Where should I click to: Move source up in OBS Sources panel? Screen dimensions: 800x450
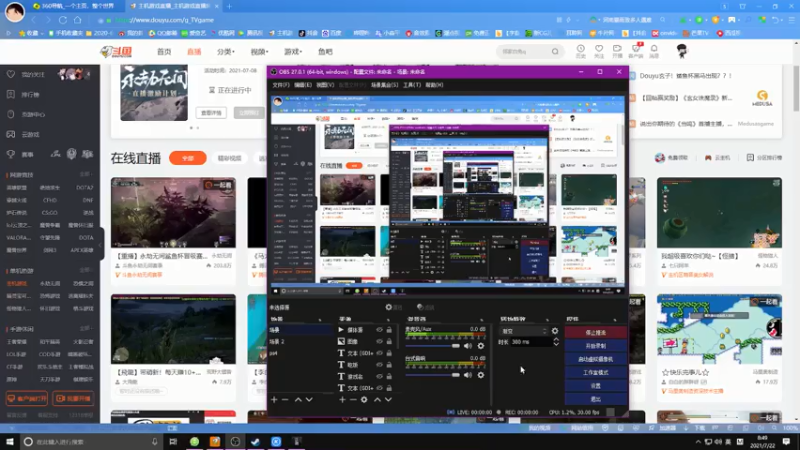coord(377,399)
